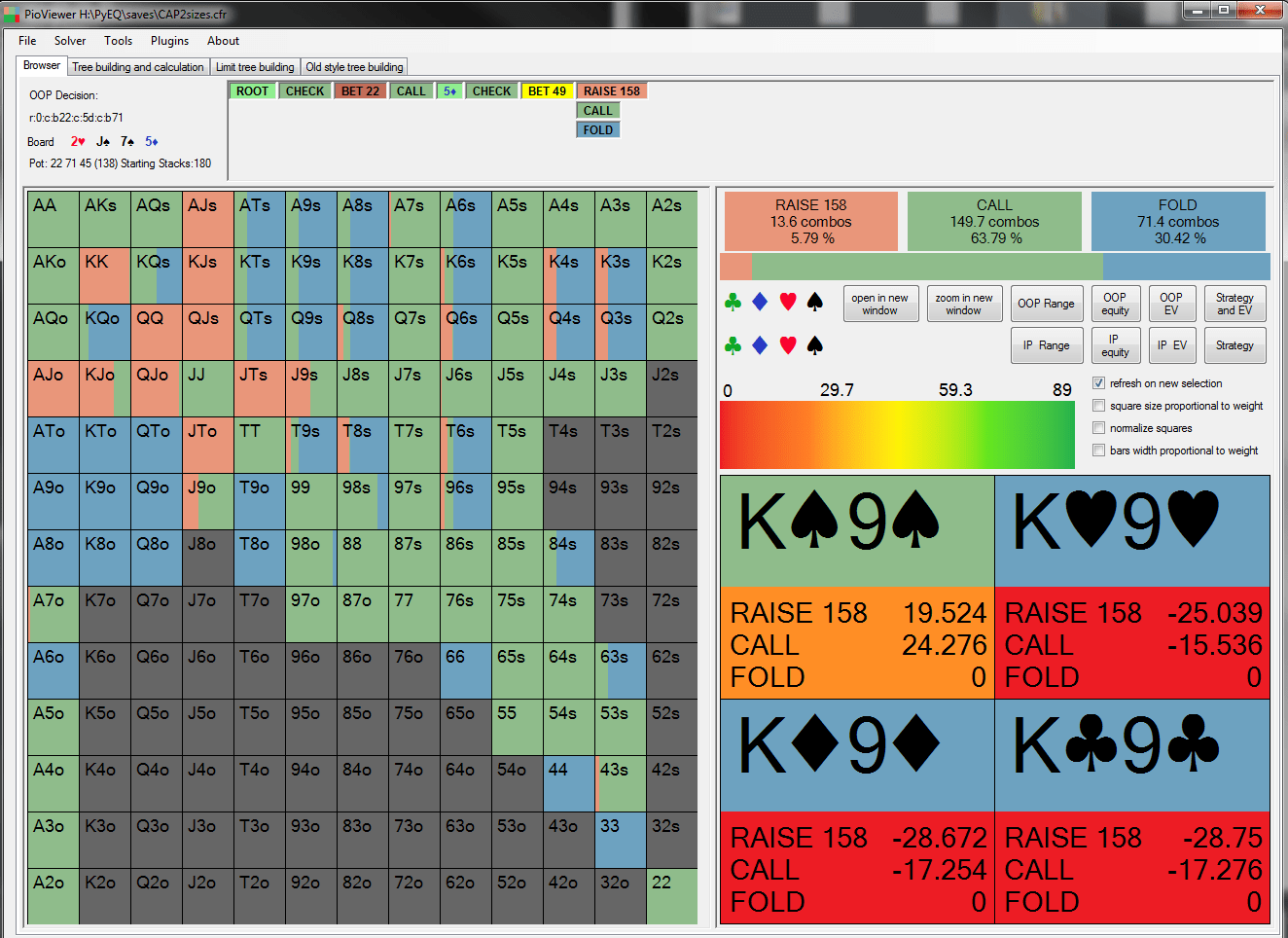
Task: Click the black spade icon in the OOP Range row
Action: (815, 303)
